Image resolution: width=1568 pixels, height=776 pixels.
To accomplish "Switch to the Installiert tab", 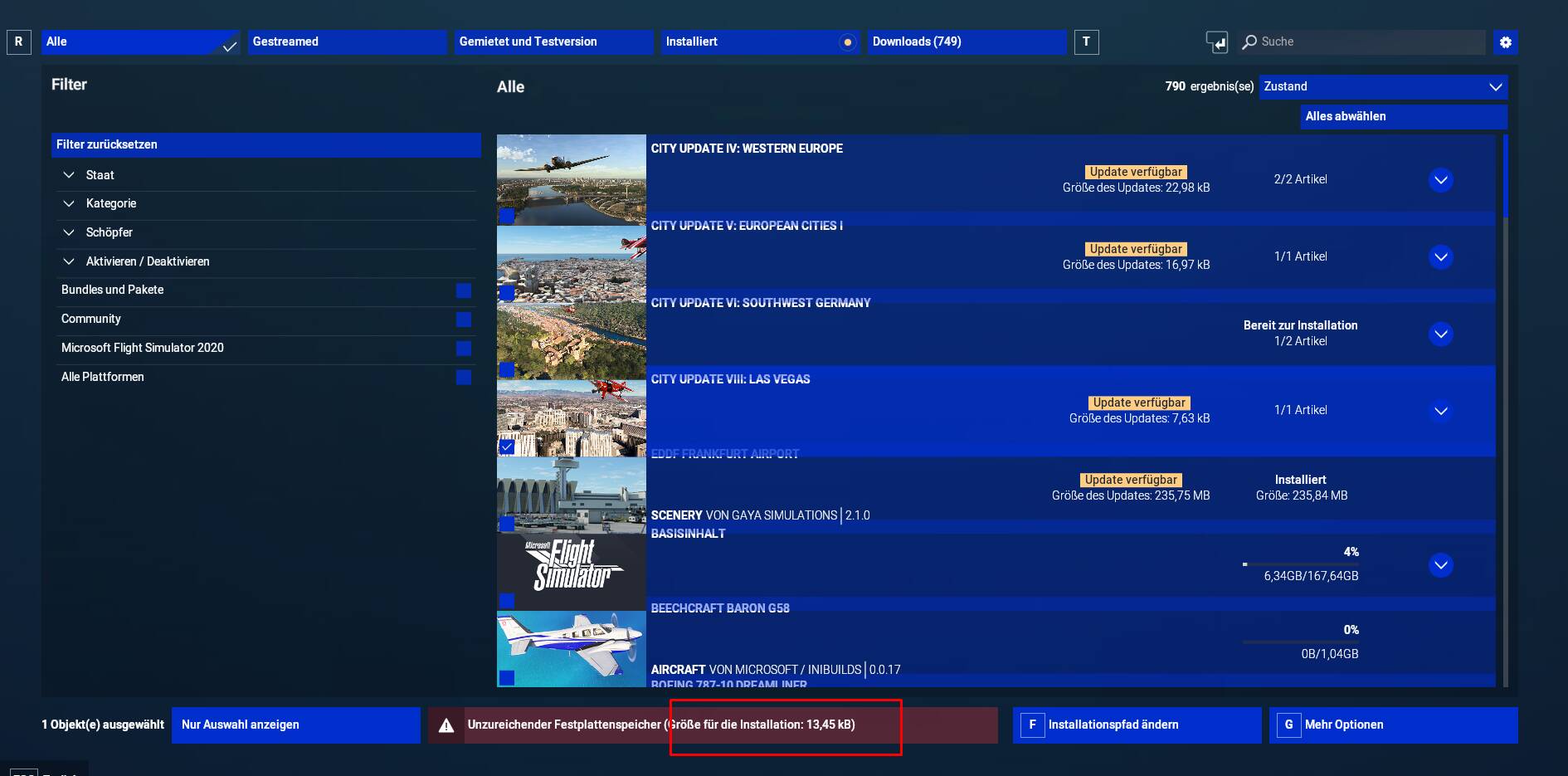I will (x=759, y=42).
